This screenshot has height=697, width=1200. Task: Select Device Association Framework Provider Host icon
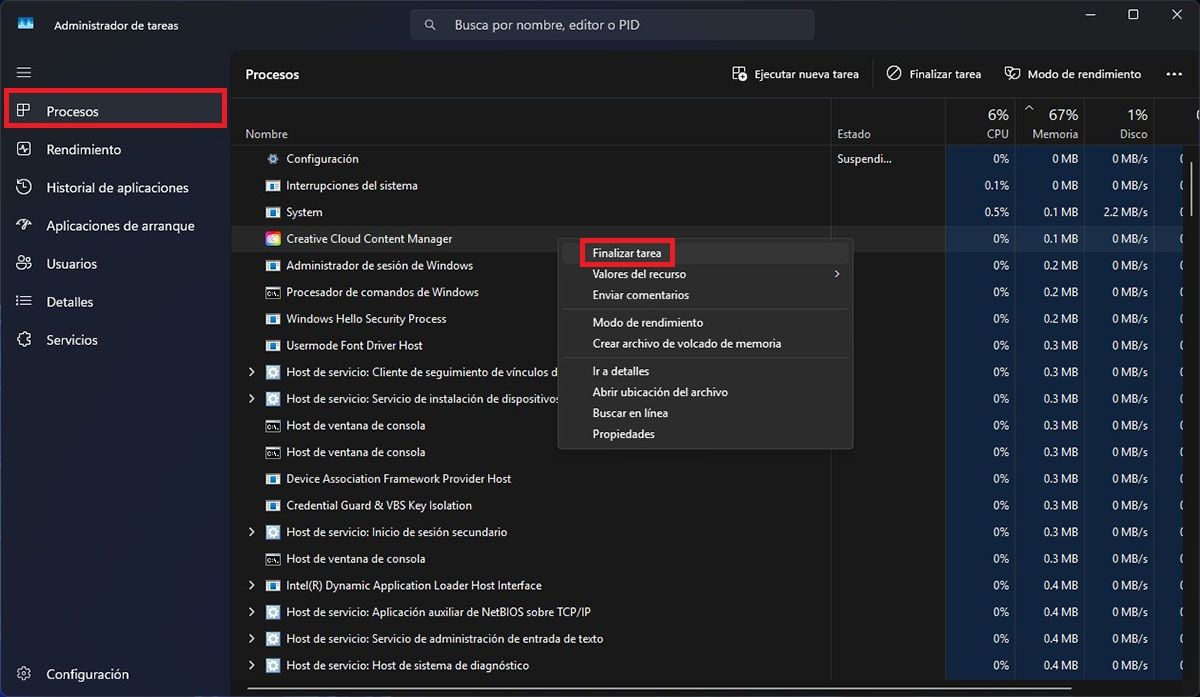273,479
